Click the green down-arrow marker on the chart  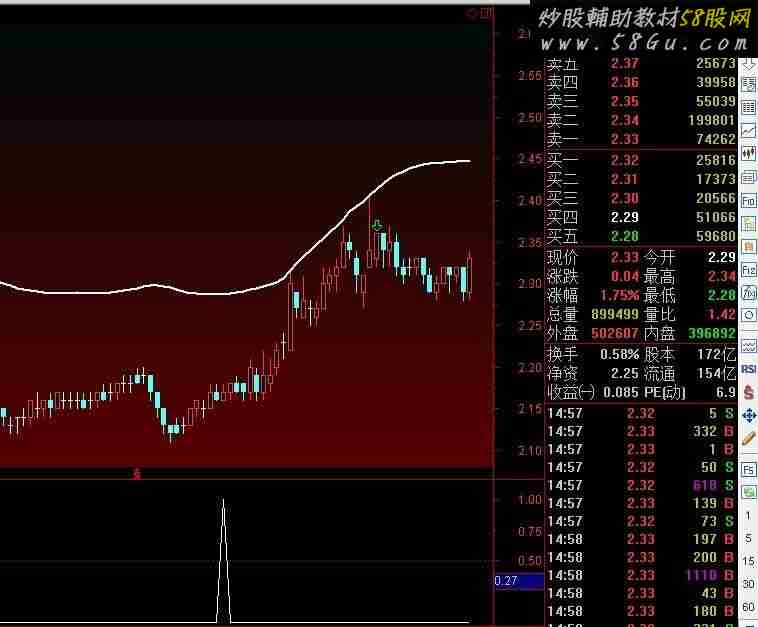tap(377, 225)
